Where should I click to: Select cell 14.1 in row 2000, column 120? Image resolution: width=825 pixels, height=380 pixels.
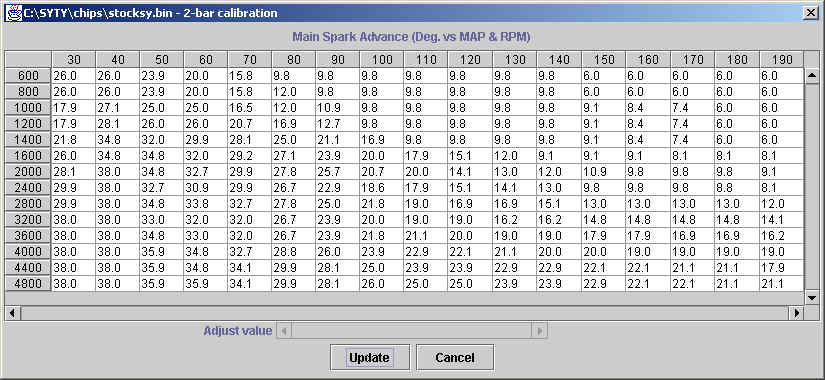(470, 172)
